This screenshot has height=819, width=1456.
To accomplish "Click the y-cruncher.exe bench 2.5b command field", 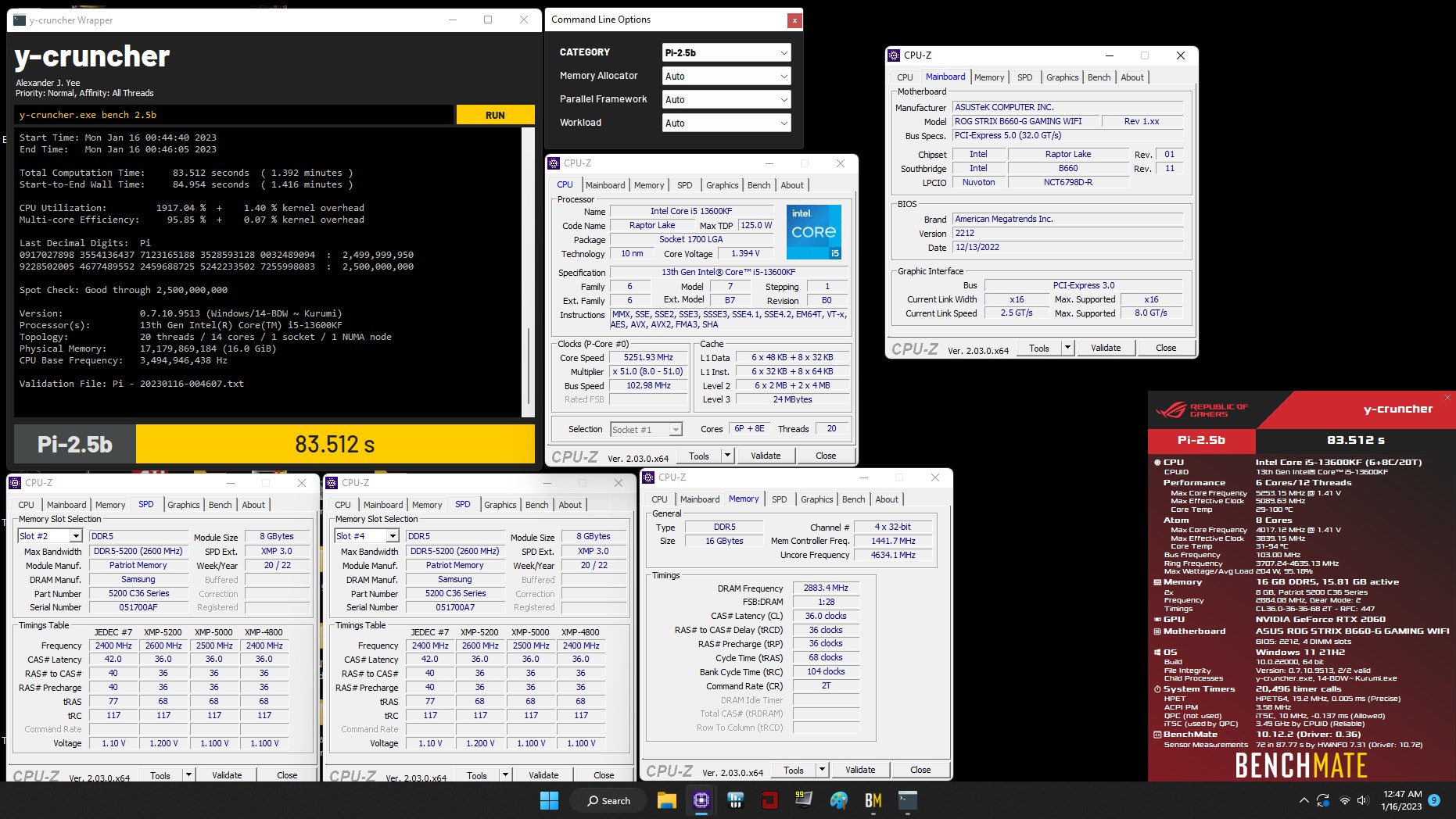I will [234, 115].
